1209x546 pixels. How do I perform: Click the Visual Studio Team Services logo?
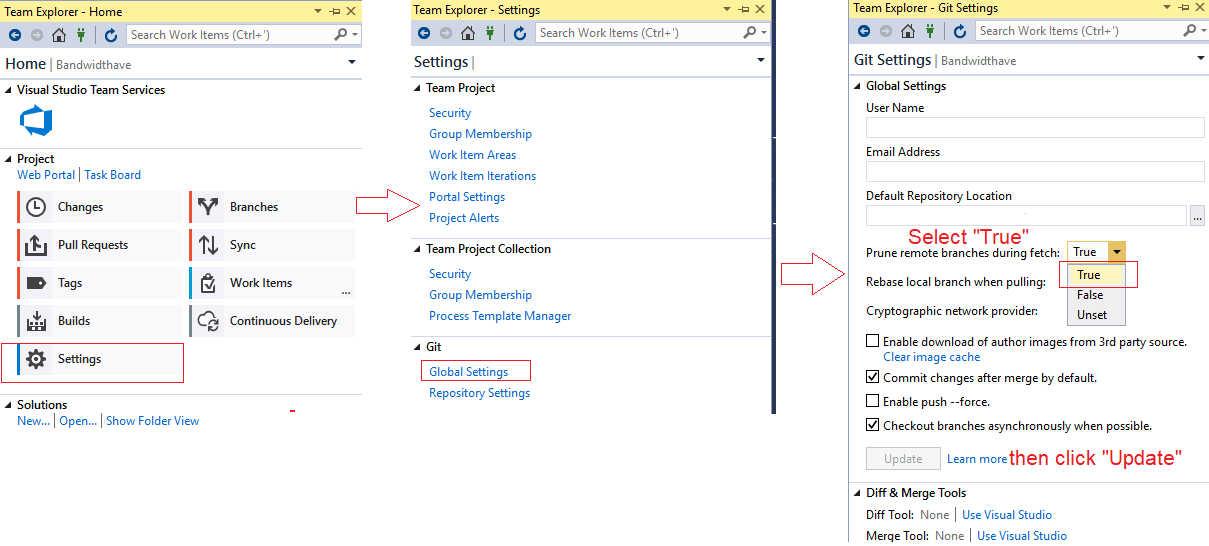click(x=36, y=123)
